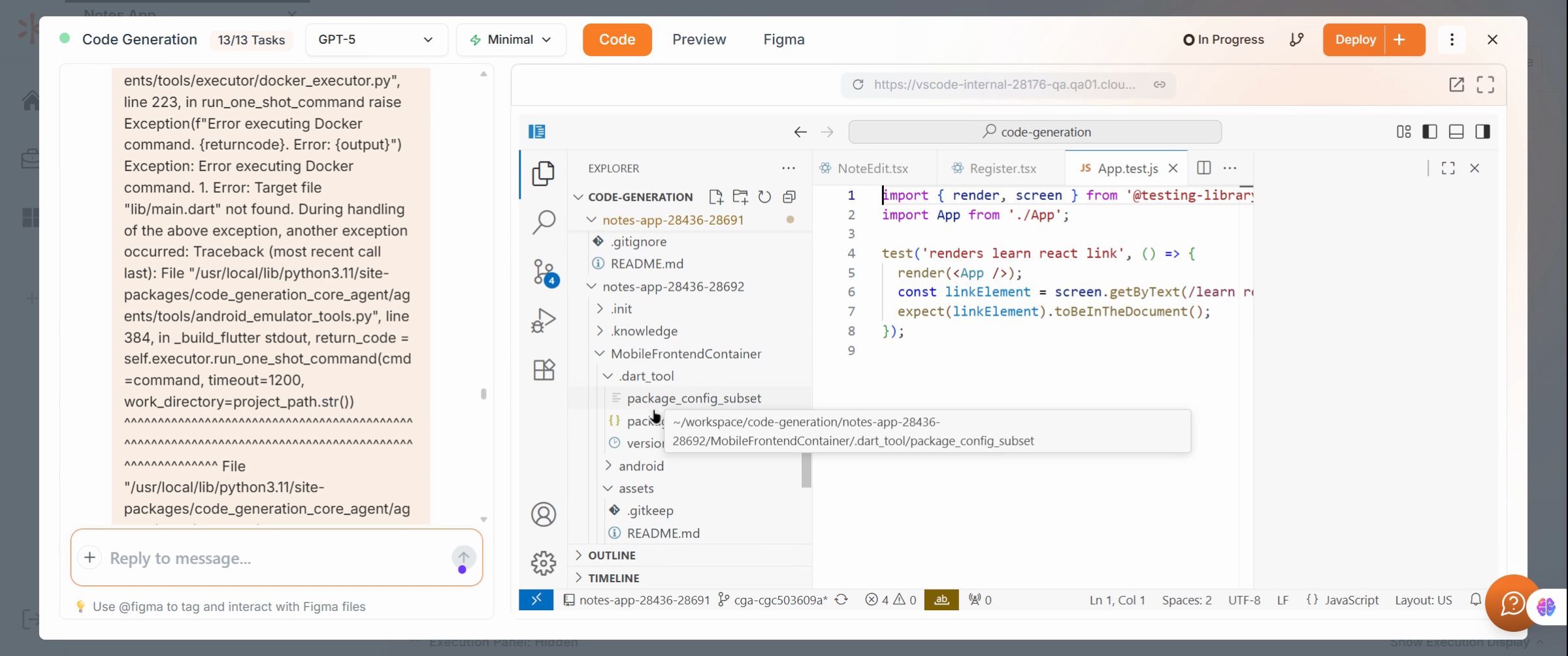The image size is (1568, 656).
Task: Expand the .knowledge folder
Action: click(x=600, y=331)
